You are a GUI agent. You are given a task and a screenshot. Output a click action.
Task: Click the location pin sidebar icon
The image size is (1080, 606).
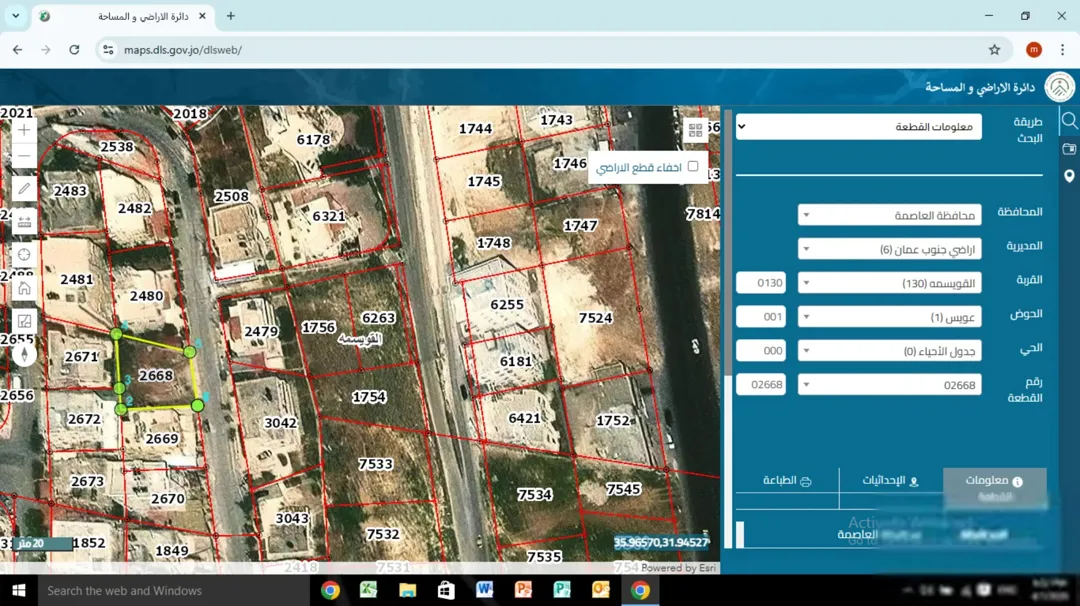1069,176
